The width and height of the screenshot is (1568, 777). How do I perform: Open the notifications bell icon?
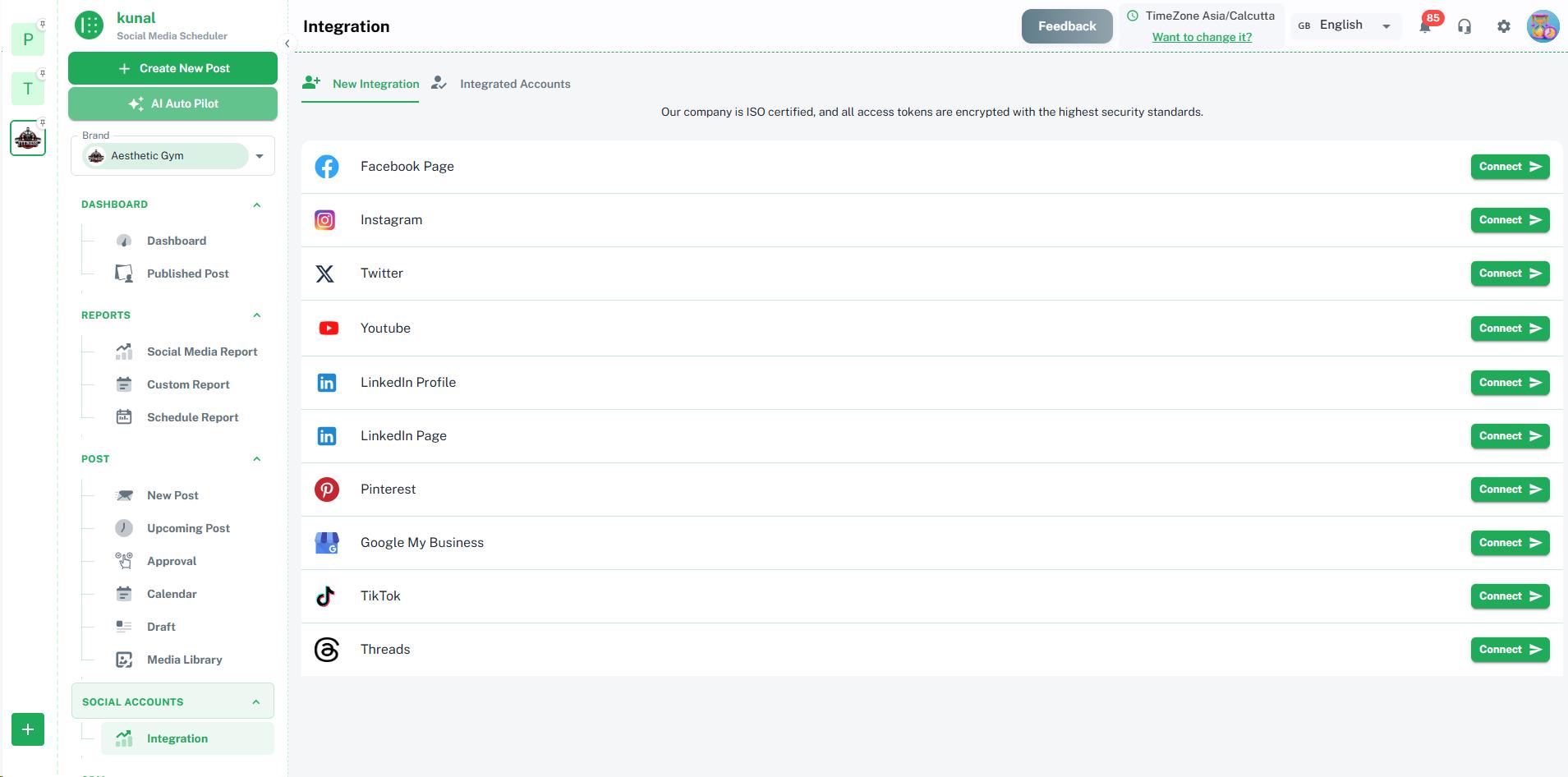1425,26
